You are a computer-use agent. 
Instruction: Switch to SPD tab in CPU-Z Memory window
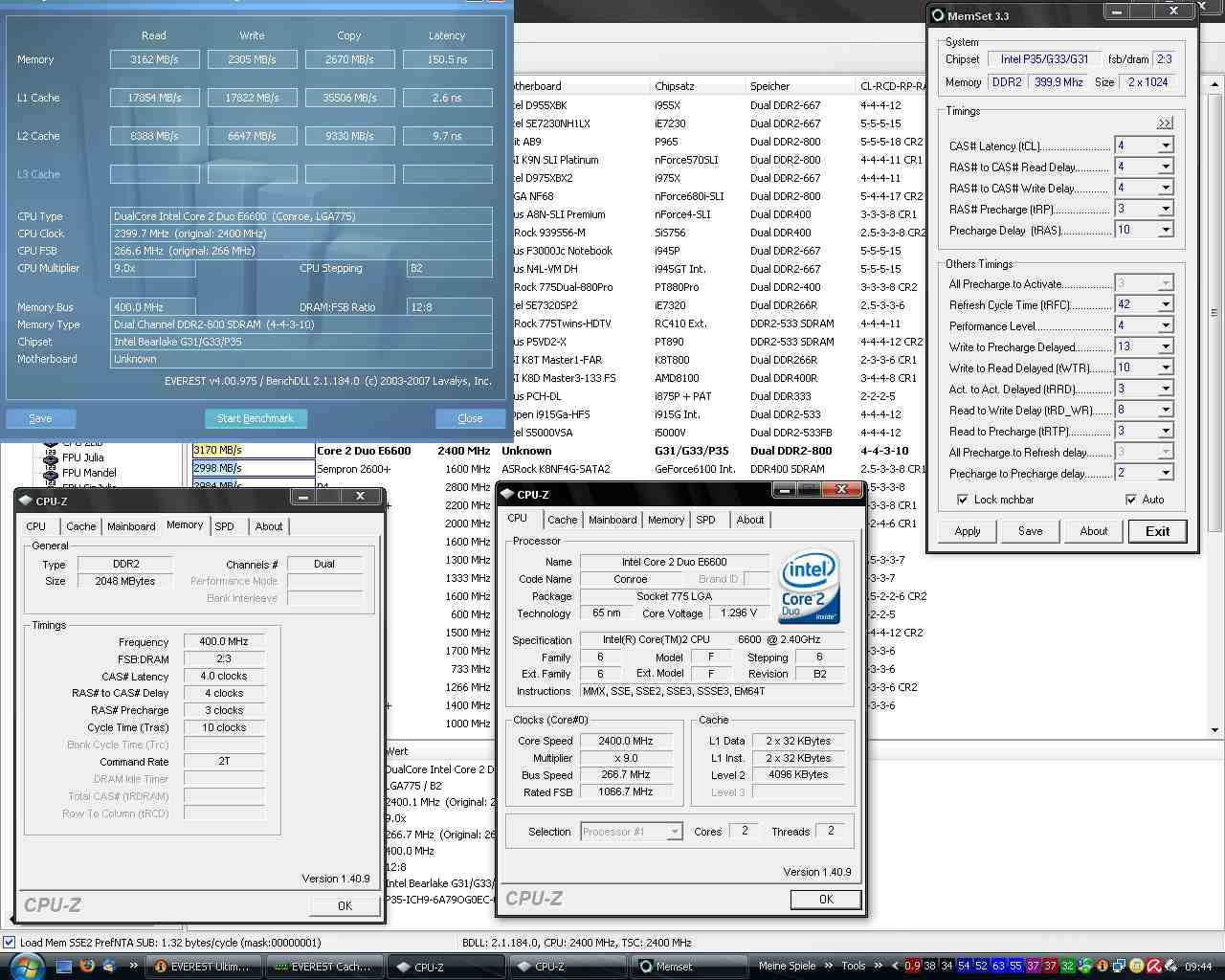pos(224,526)
